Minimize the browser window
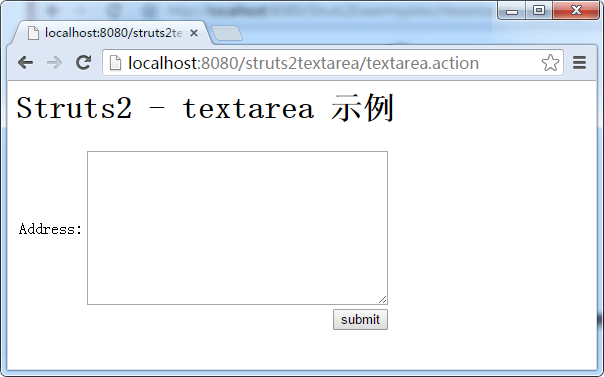Viewport: 604px width, 377px height. click(x=512, y=10)
